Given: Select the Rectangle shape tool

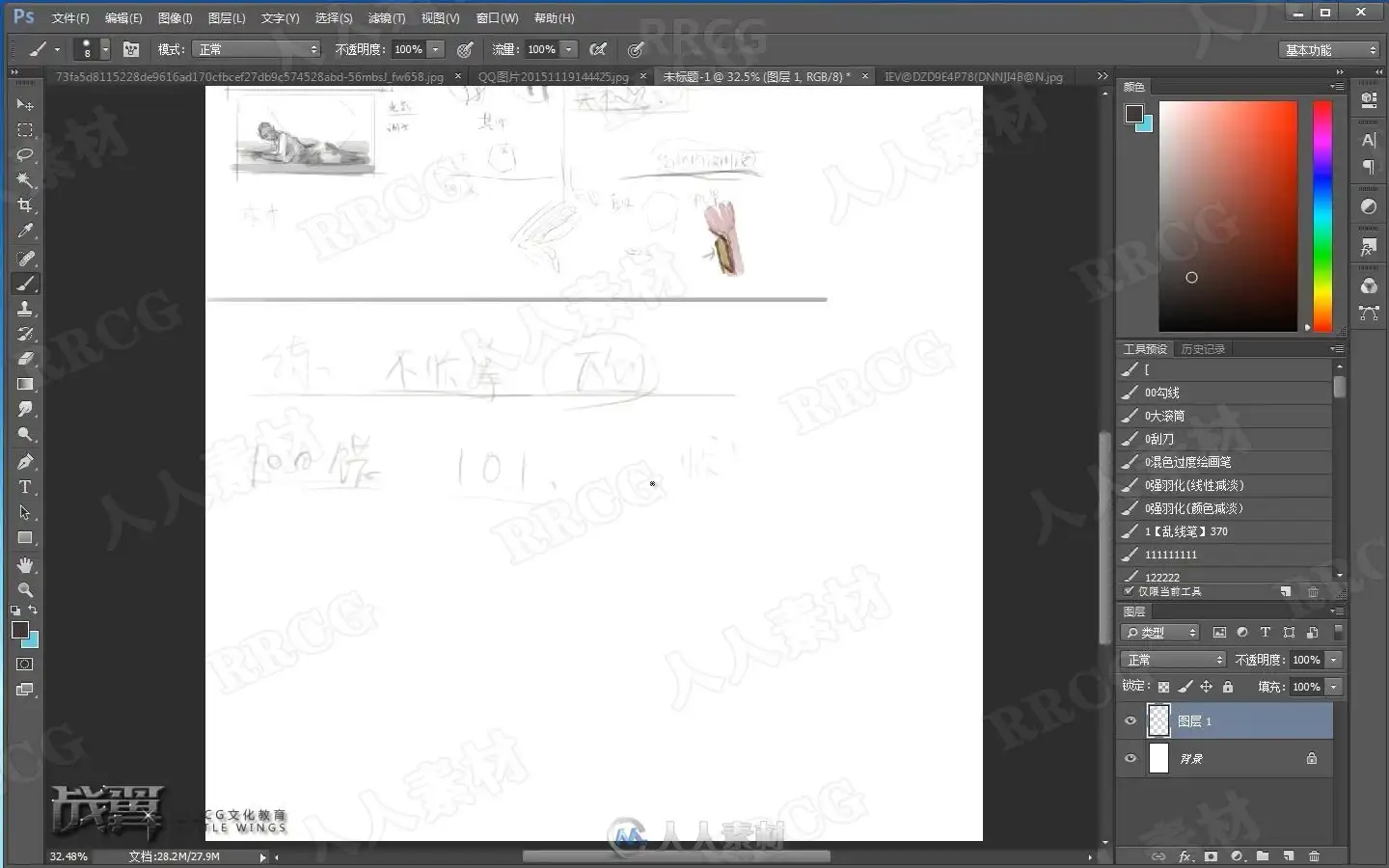Looking at the screenshot, I should (x=25, y=538).
